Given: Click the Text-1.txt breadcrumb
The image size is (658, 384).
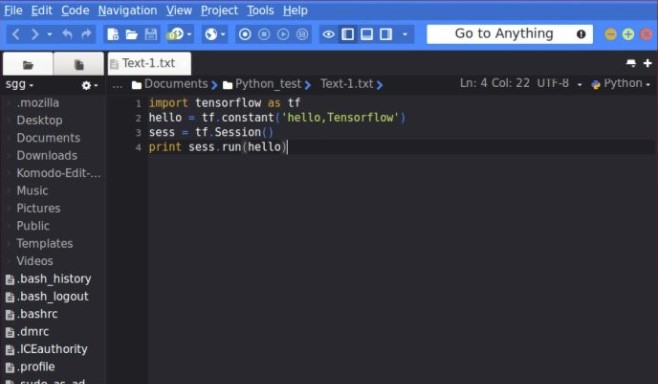Looking at the screenshot, I should pyautogui.click(x=347, y=84).
